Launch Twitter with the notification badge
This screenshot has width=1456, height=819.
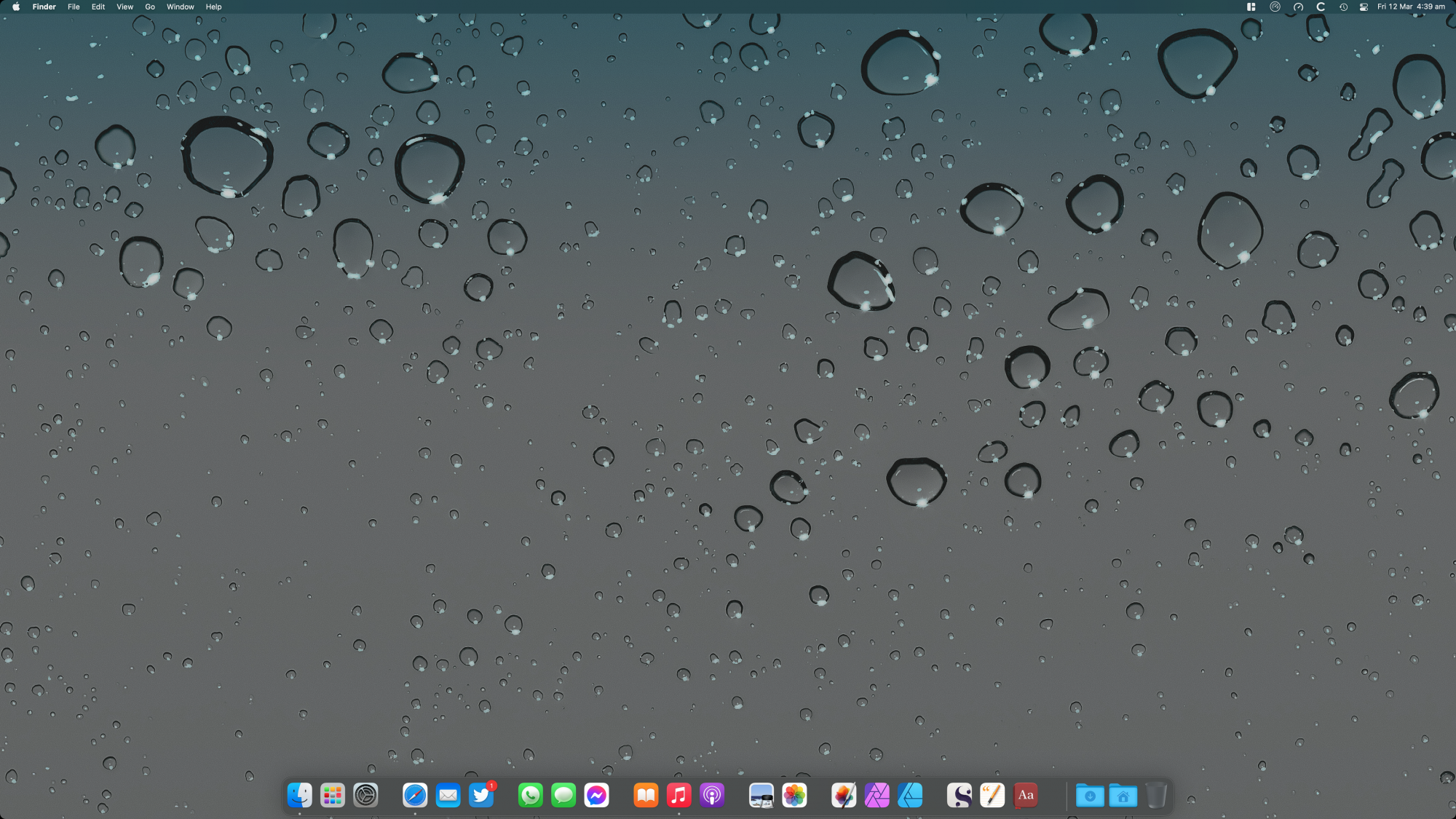tap(481, 795)
